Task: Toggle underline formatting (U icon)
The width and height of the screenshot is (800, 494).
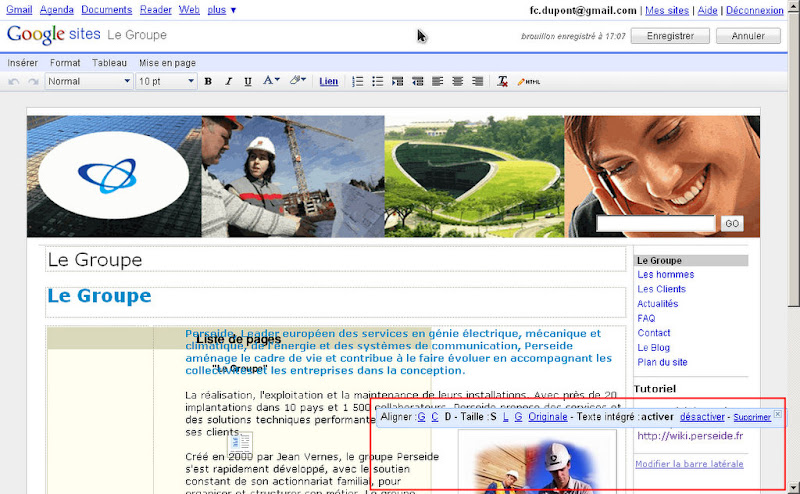Action: [248, 82]
